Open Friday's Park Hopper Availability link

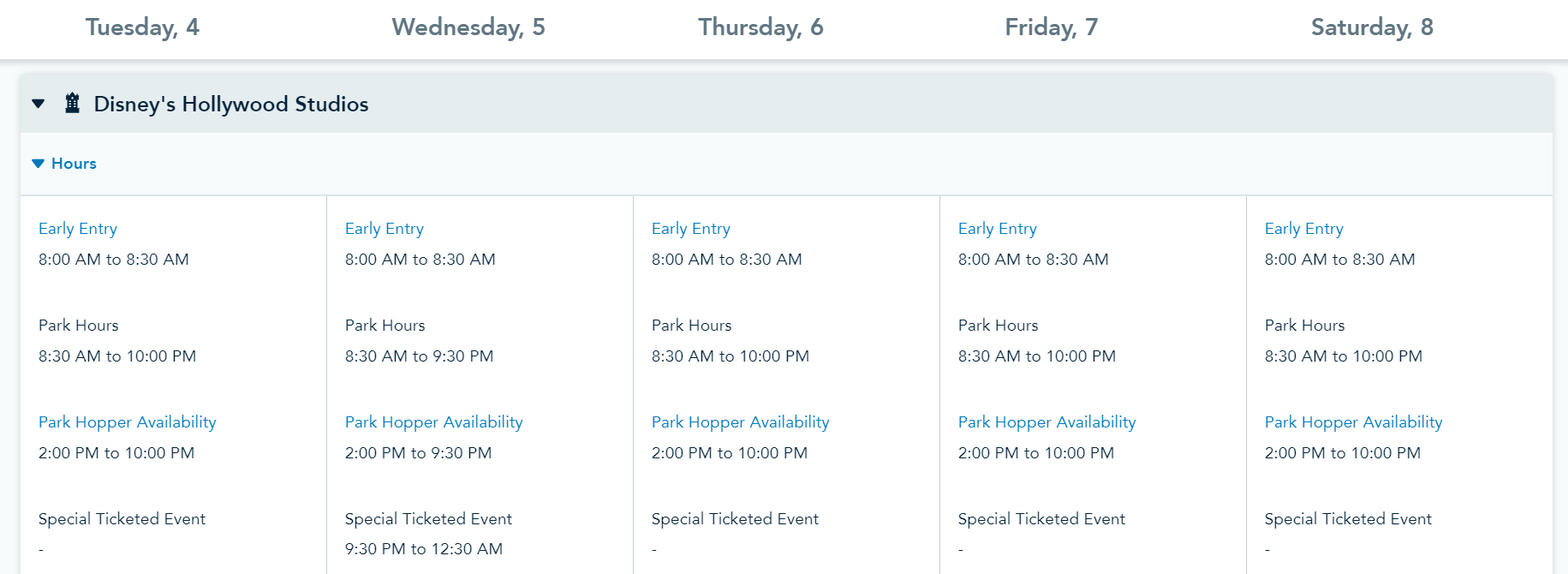(x=1047, y=422)
